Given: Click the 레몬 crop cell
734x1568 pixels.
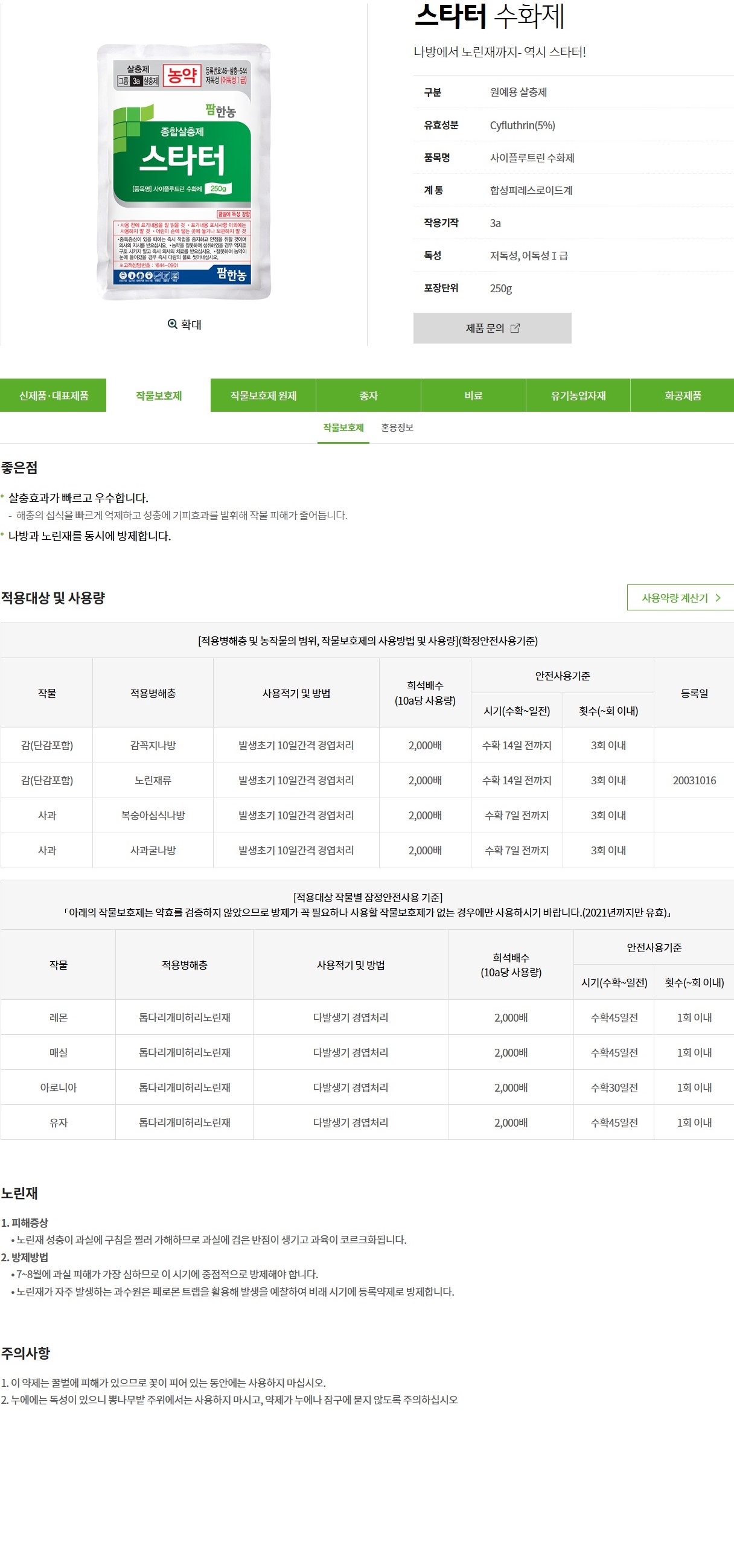Looking at the screenshot, I should (59, 1018).
